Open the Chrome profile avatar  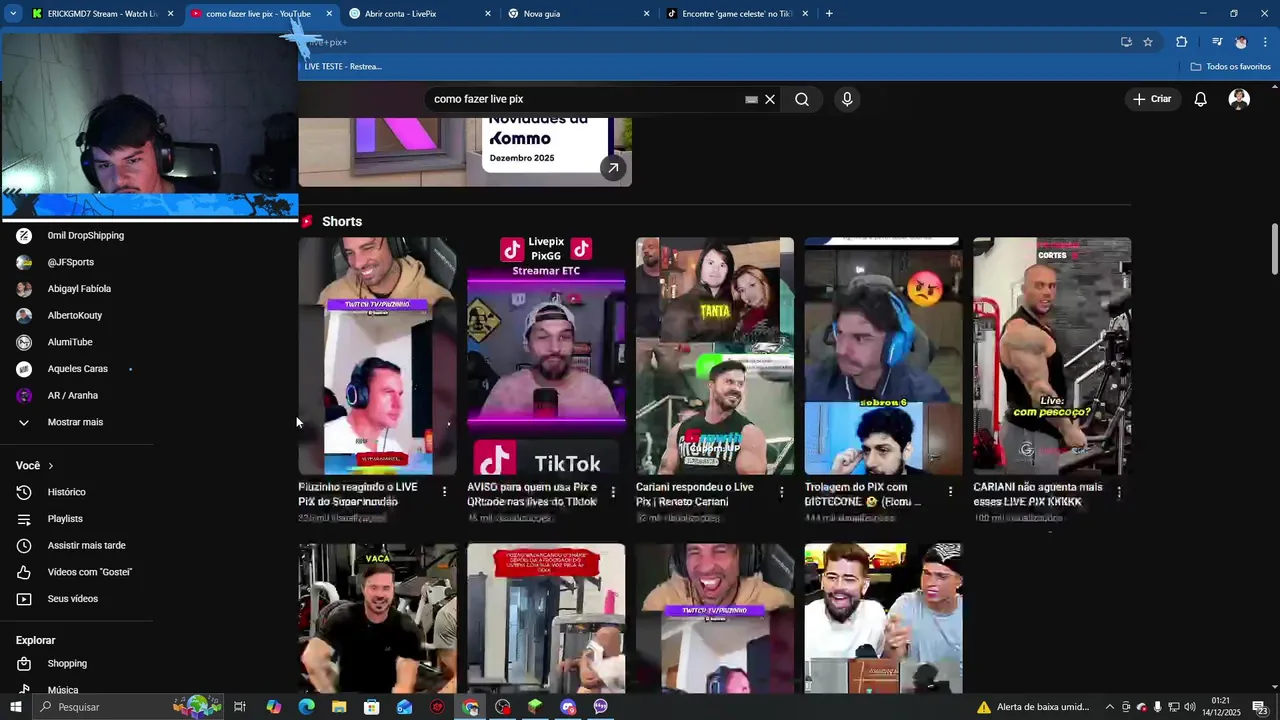pyautogui.click(x=1241, y=42)
